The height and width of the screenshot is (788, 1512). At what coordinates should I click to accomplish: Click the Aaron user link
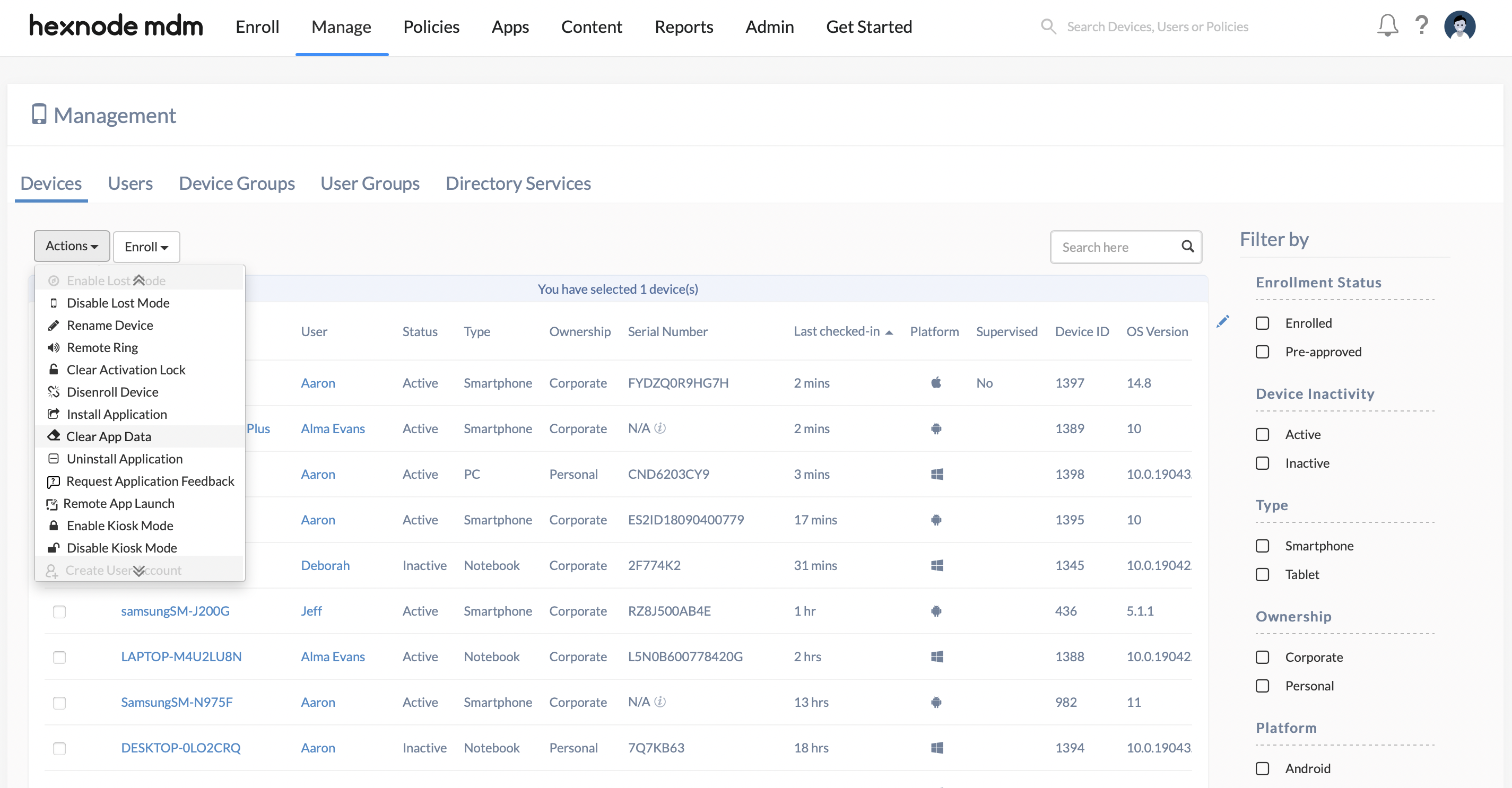(x=318, y=382)
